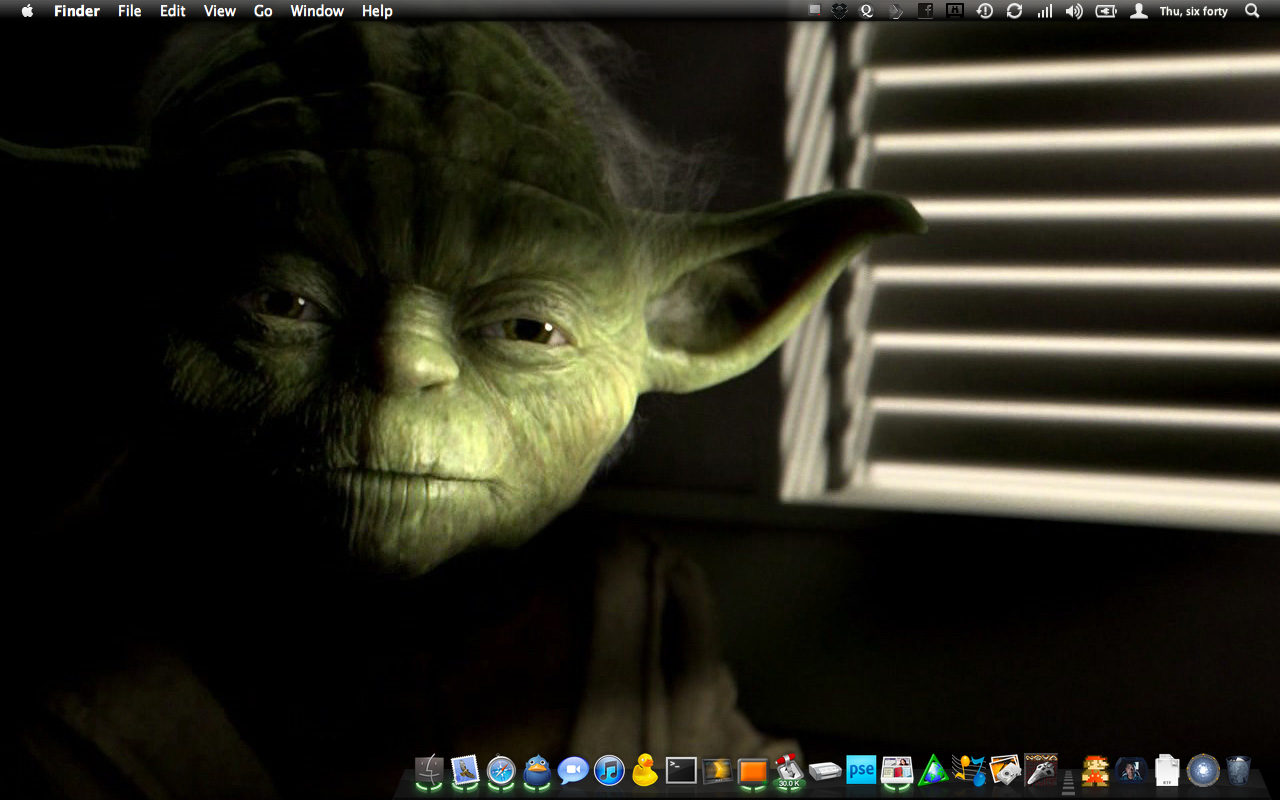Open Spotlight search magnifier
The height and width of the screenshot is (800, 1280).
point(1252,11)
